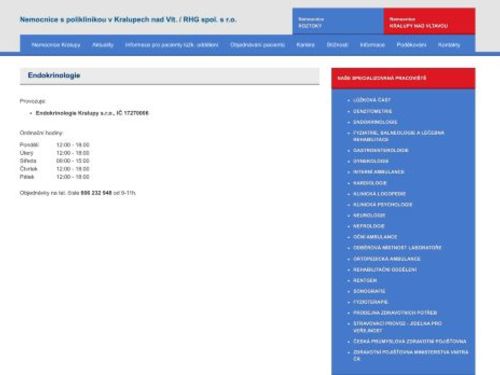Open Sonografie in sidebar
Screen dimensions: 500x375
pyautogui.click(x=369, y=291)
